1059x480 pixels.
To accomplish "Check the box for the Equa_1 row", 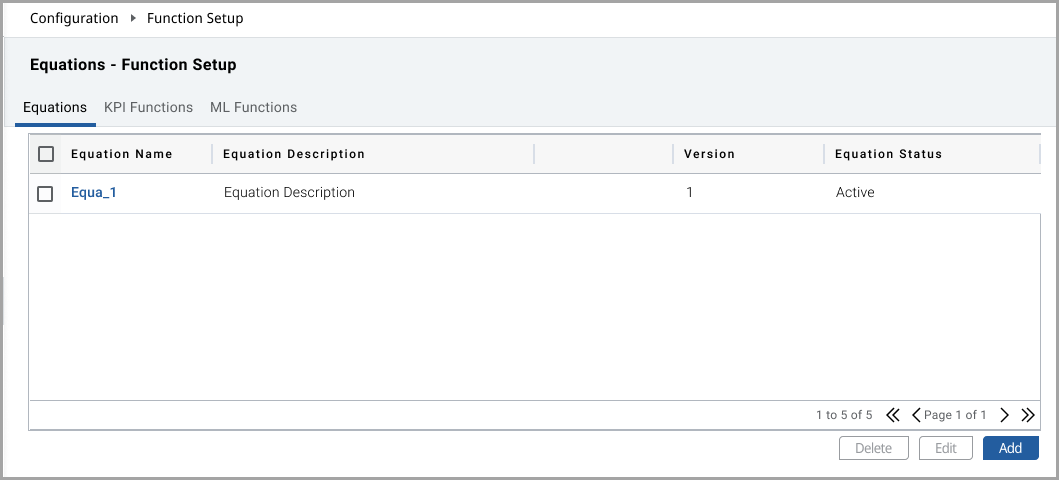I will 45,193.
